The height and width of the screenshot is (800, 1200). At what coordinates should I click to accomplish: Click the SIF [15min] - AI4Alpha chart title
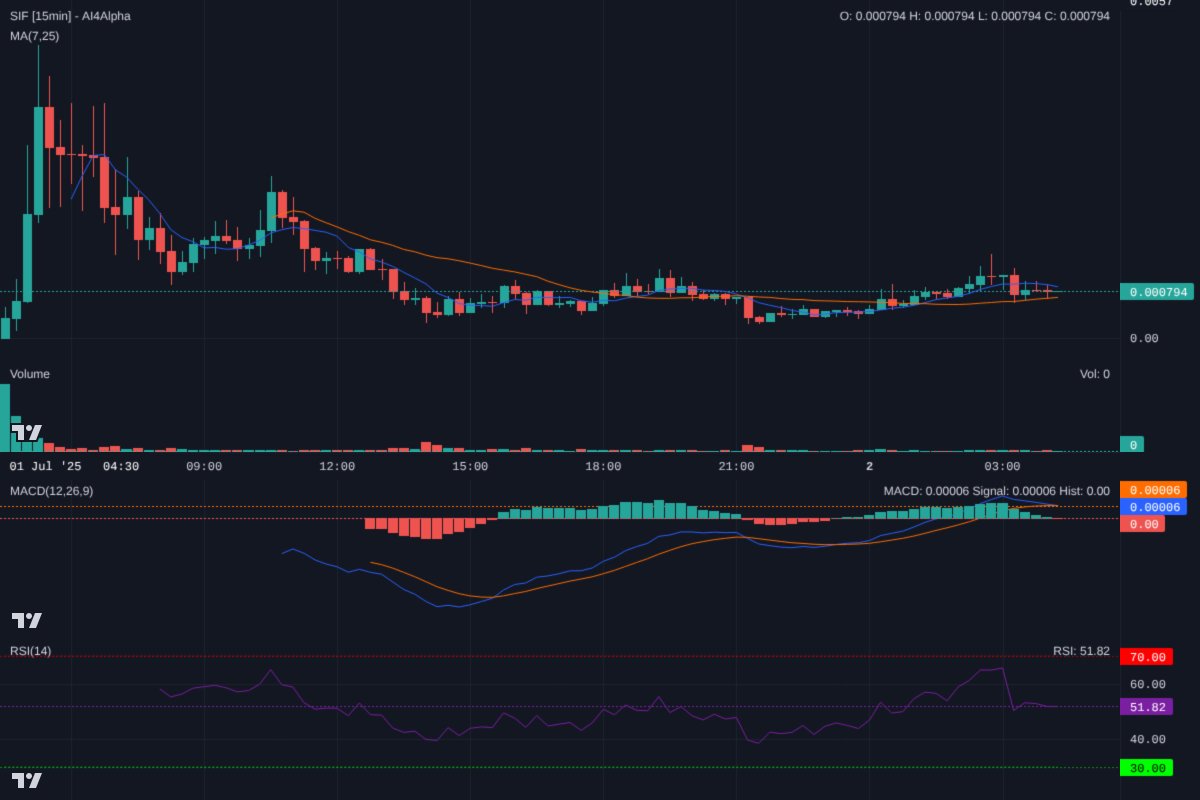(x=70, y=16)
